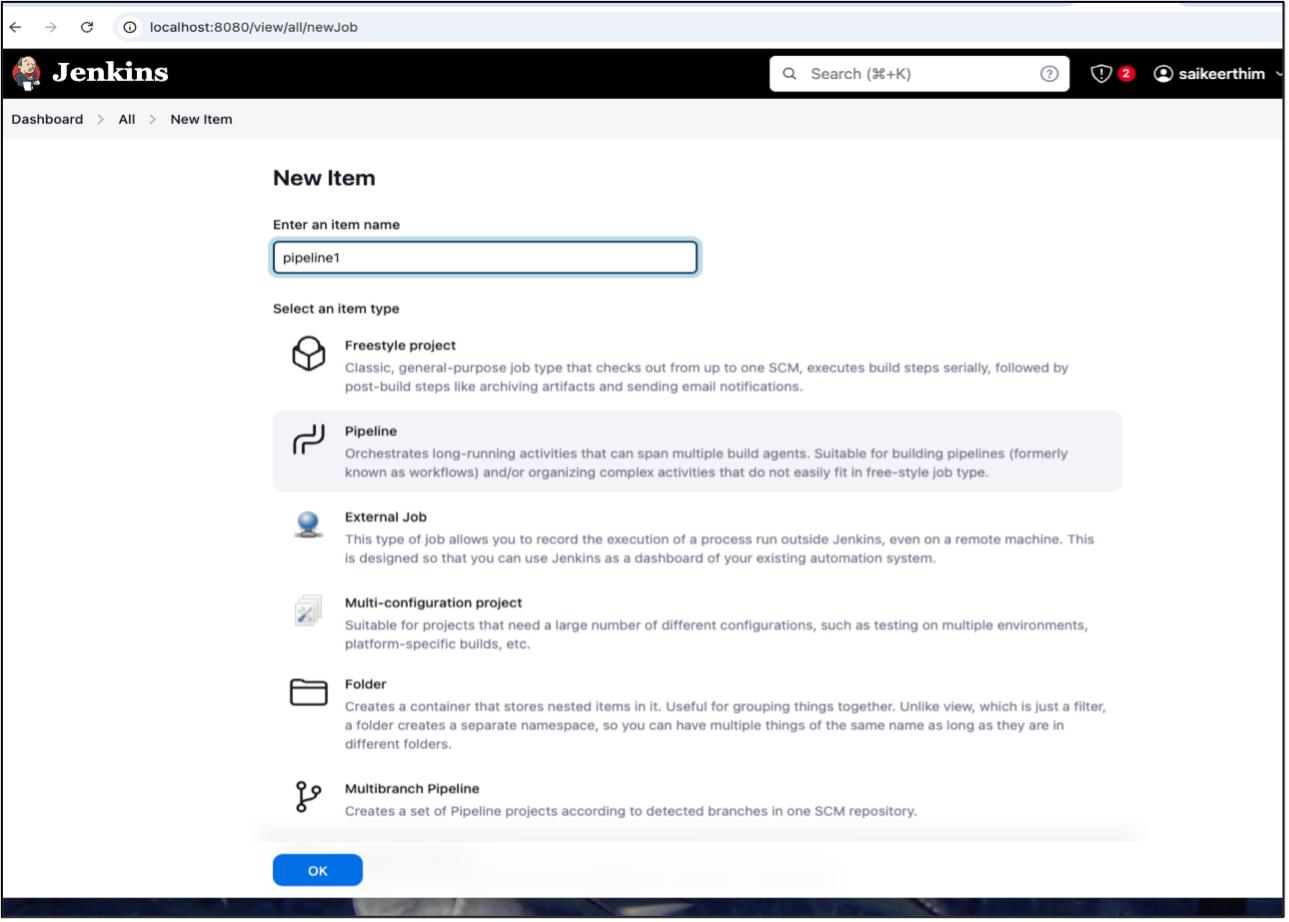Click the Jenkins logo
Image resolution: width=1289 pixels, height=922 pixels.
pyautogui.click(x=25, y=73)
